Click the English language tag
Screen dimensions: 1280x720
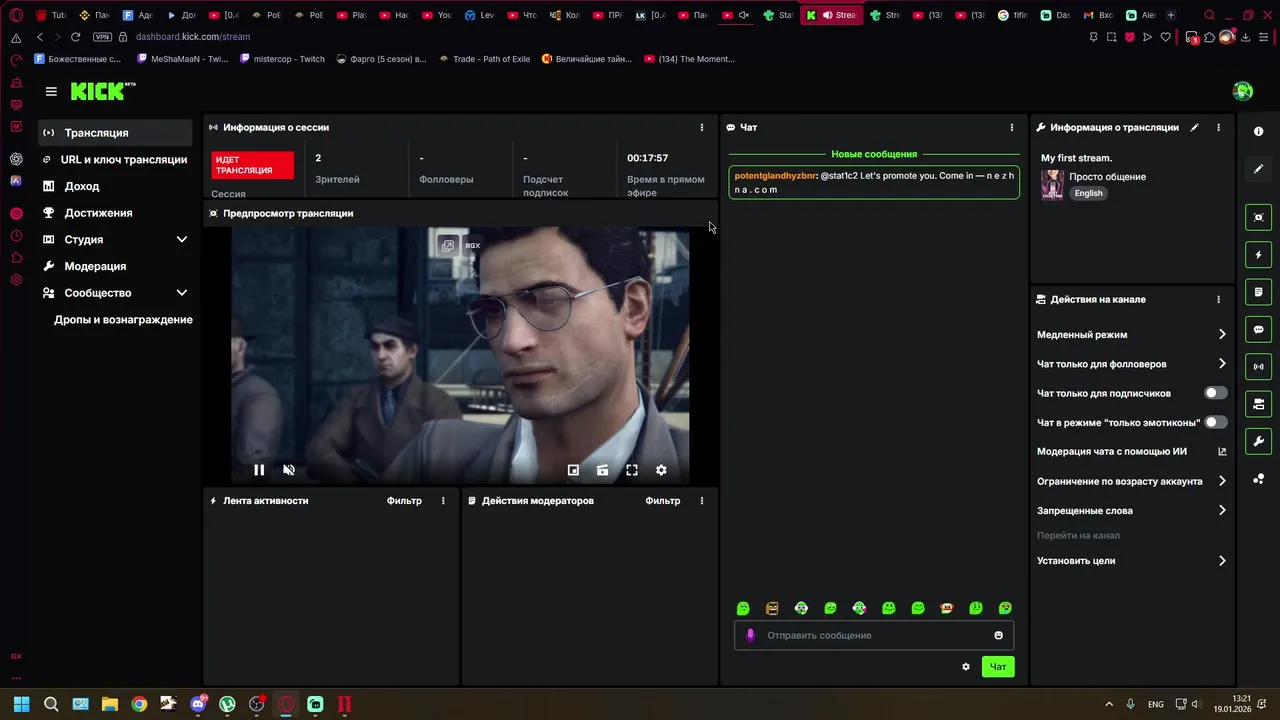1089,194
